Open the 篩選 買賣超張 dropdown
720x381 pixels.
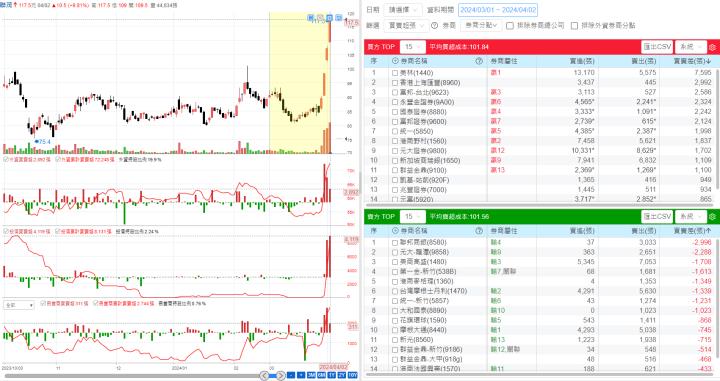pos(406,25)
